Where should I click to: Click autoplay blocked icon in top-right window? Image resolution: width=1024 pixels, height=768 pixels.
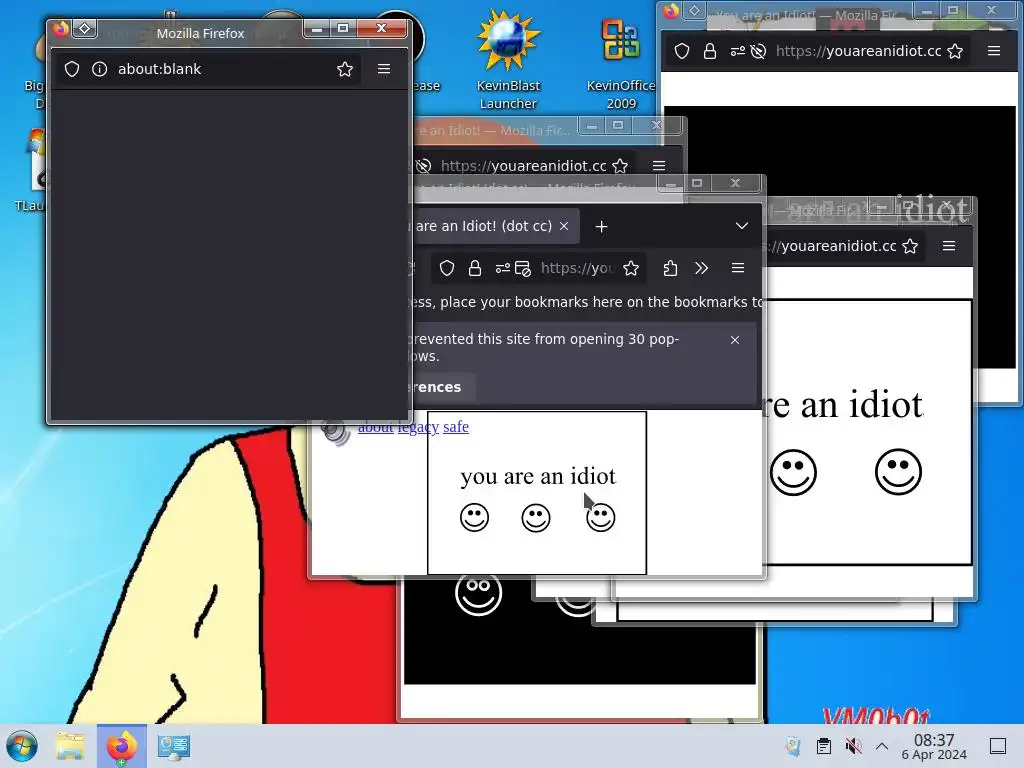[758, 51]
